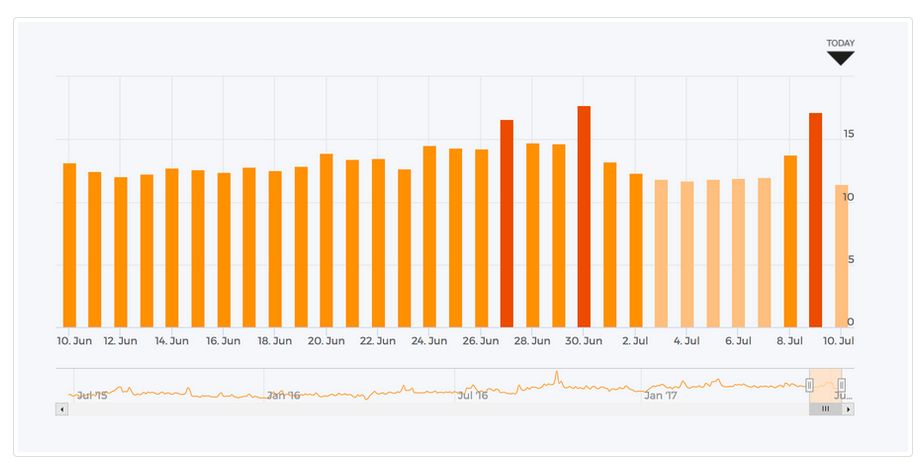Click the first bar at 10. Jun

(x=69, y=245)
